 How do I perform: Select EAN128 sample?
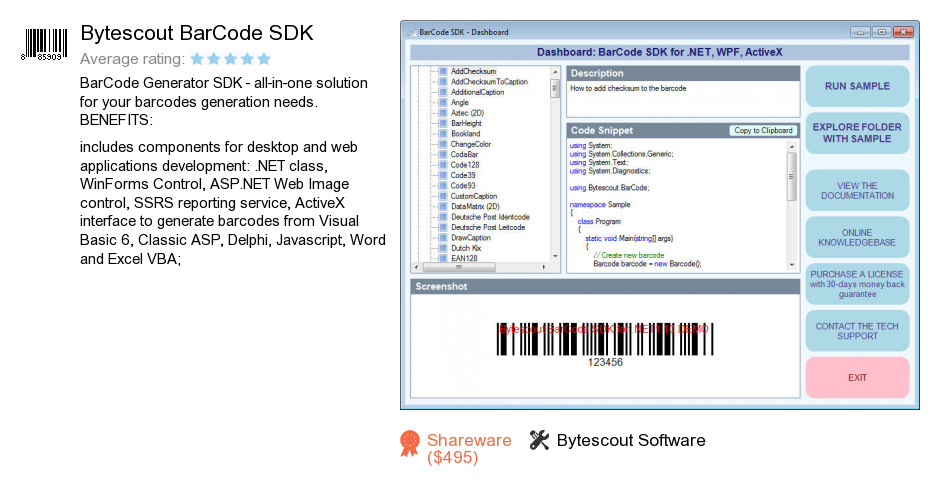(464, 258)
